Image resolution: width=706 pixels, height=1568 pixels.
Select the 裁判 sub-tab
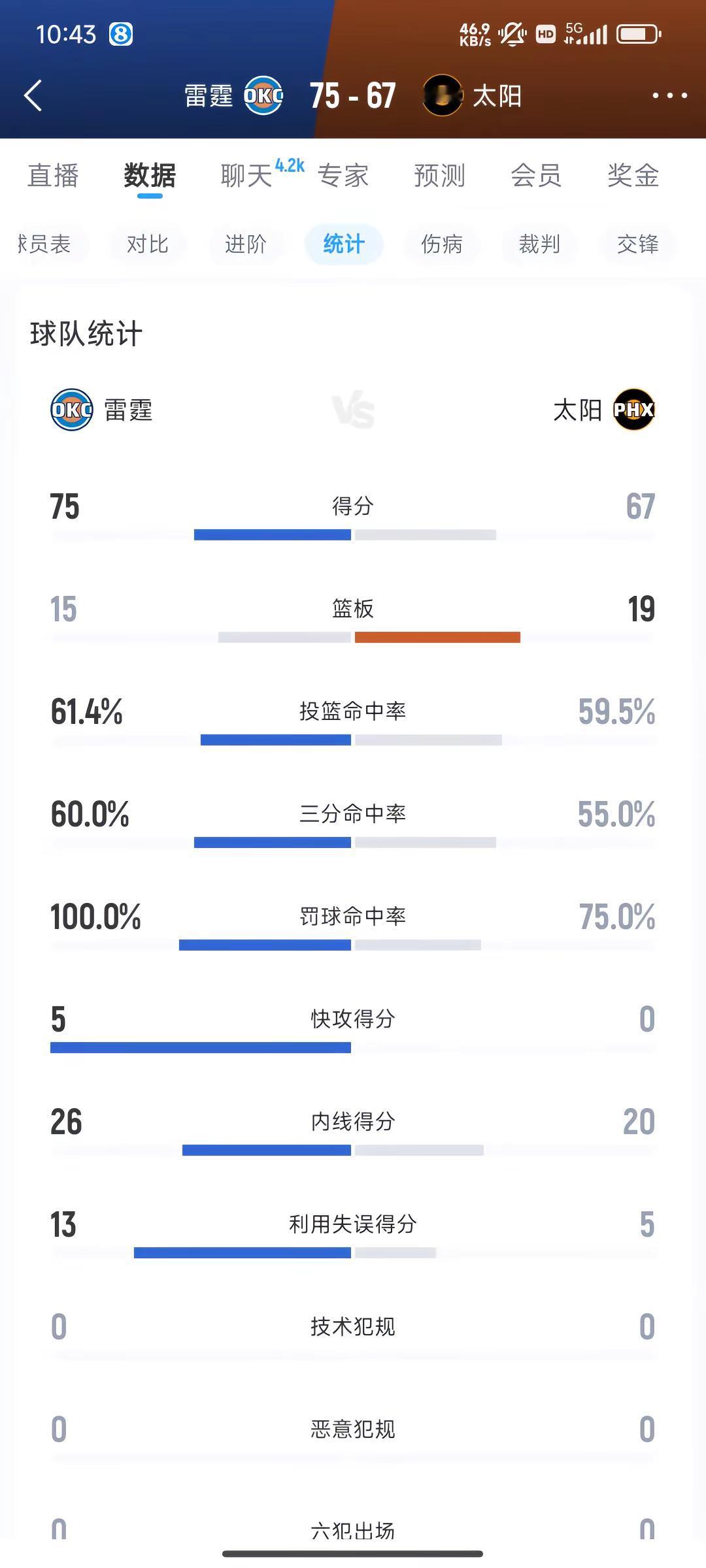pos(540,244)
